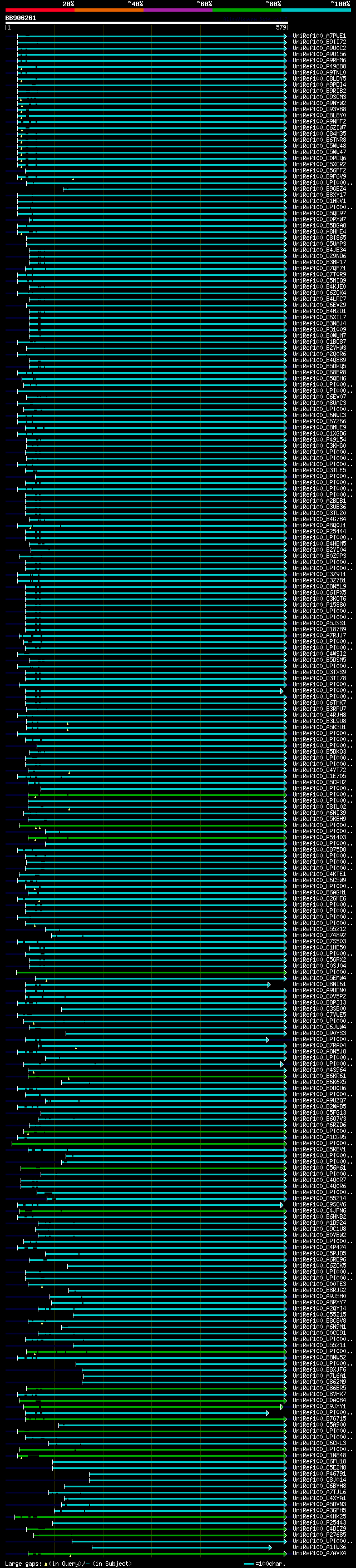Click the 'Large gaps:' legend text
Viewport: 356px width, 1568px height.
(x=24, y=1564)
